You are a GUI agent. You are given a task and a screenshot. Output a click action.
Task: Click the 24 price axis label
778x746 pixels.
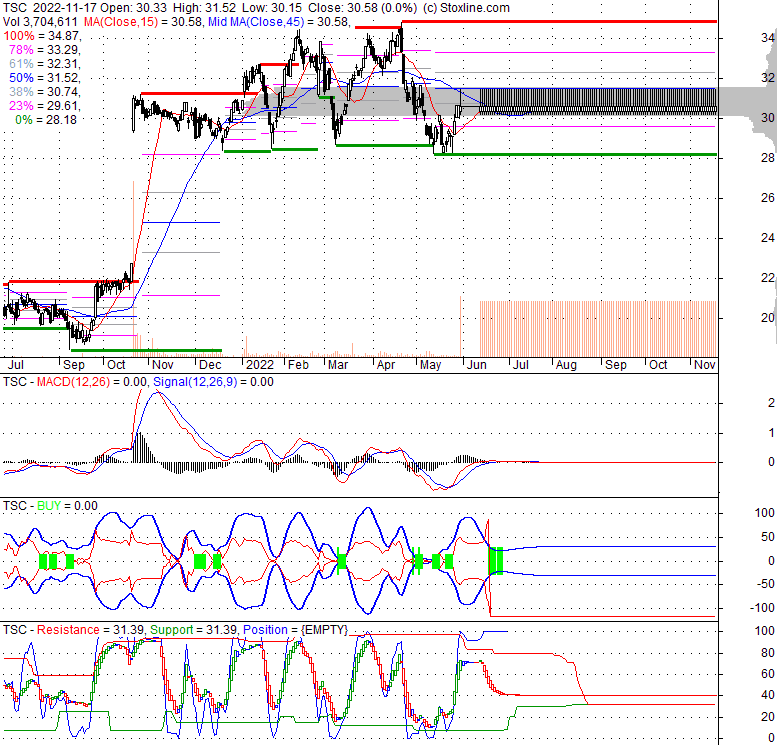pos(768,238)
